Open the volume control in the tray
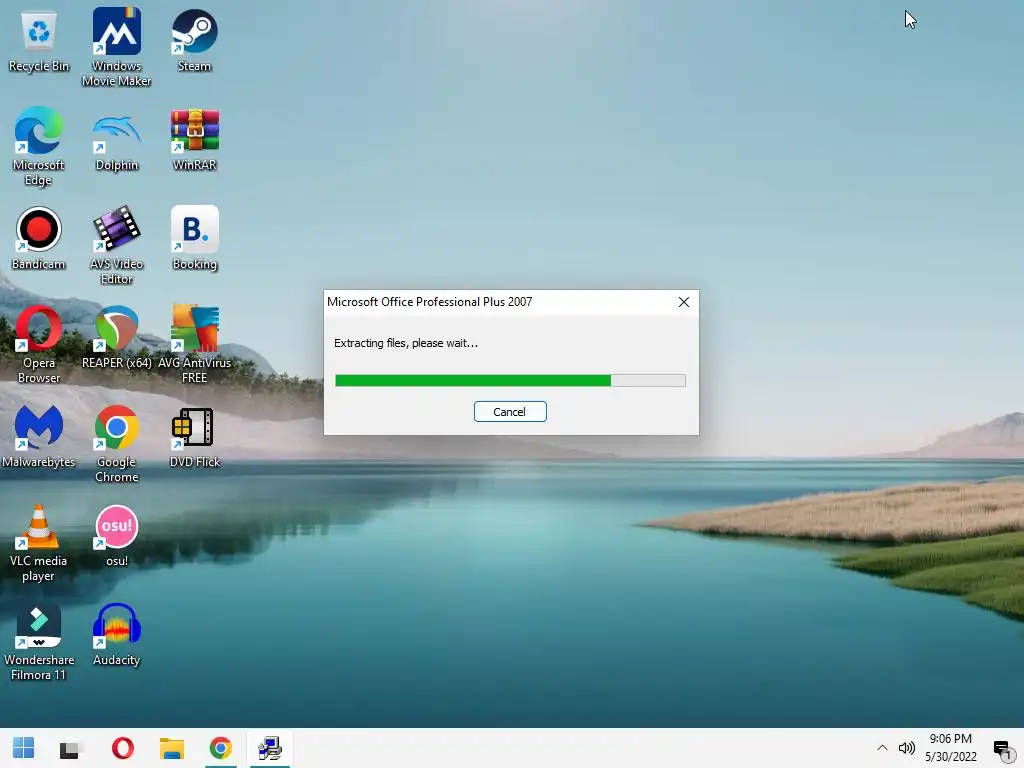Viewport: 1024px width, 768px height. coord(906,748)
